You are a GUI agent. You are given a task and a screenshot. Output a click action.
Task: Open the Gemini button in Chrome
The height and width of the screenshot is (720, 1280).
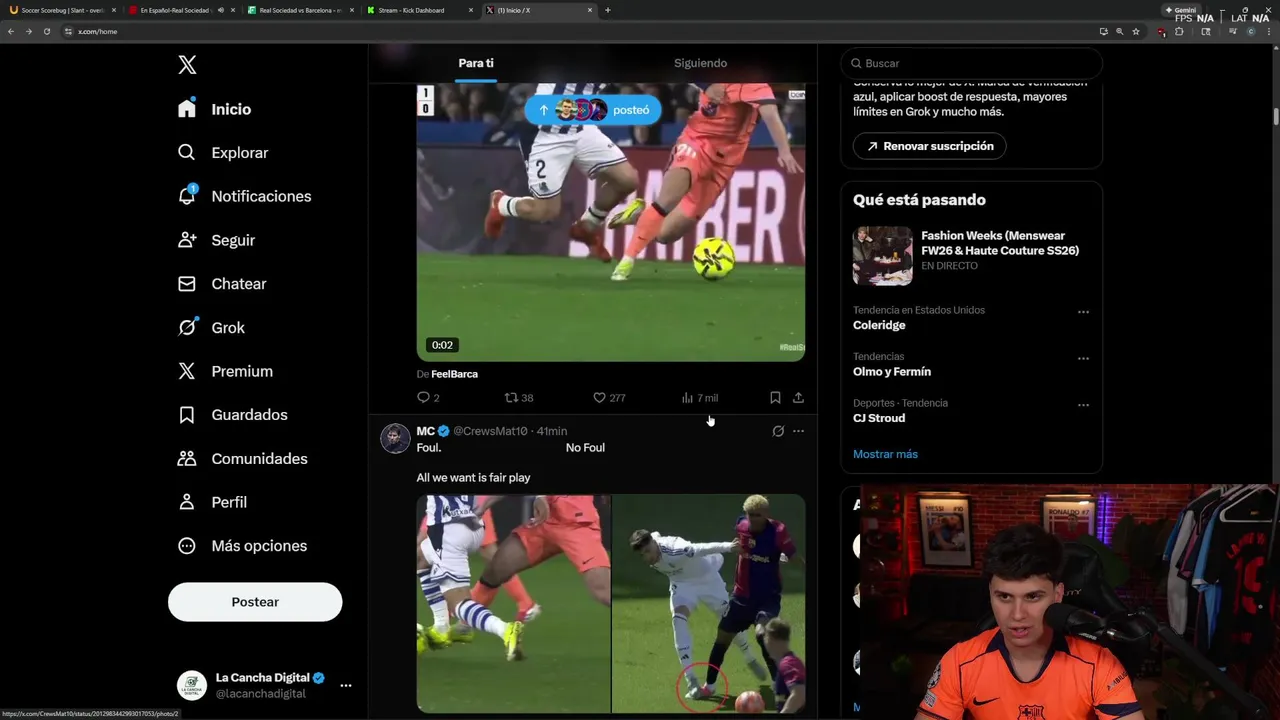pos(1181,10)
